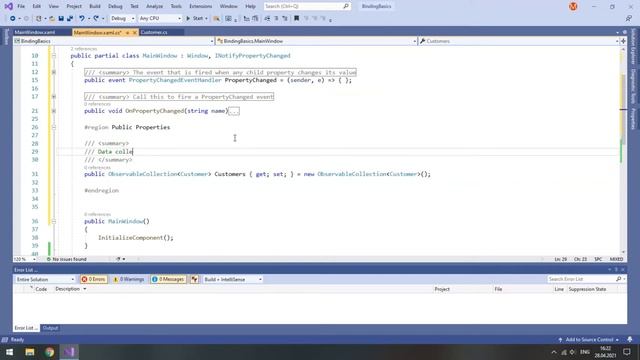Screen dimensions: 640x360
Task: Open the Build menu
Action: click(x=95, y=6)
